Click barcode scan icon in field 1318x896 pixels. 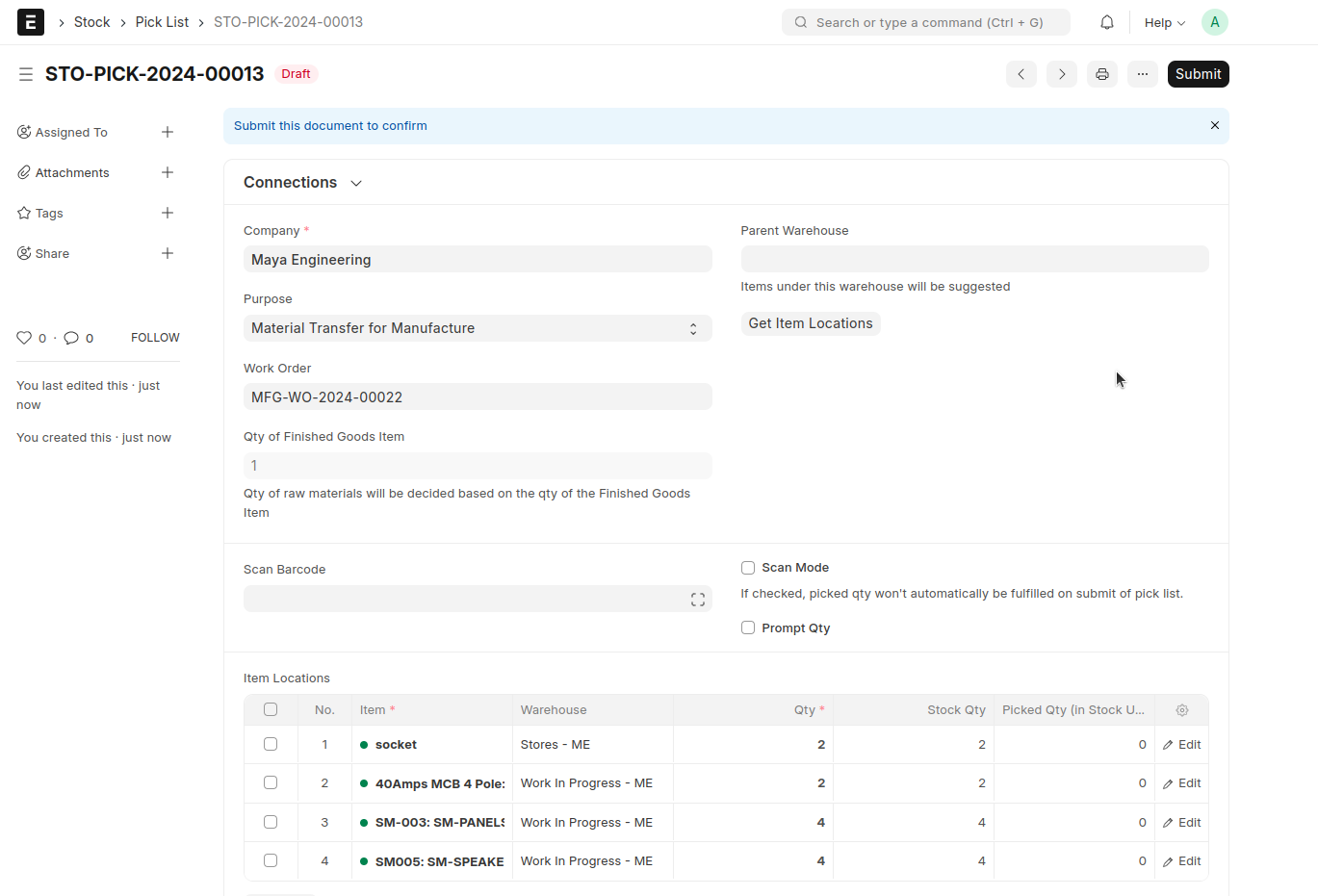(697, 600)
